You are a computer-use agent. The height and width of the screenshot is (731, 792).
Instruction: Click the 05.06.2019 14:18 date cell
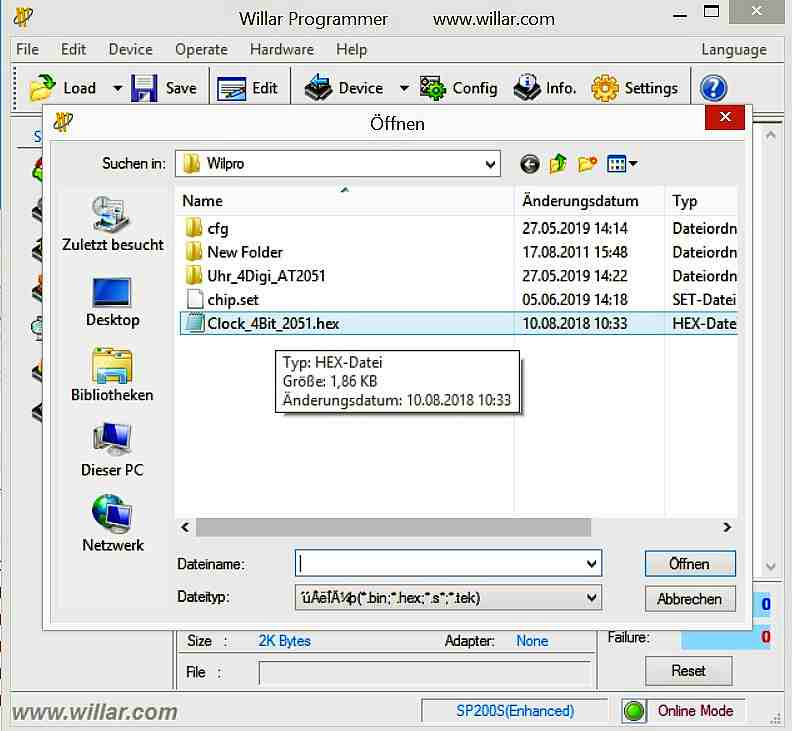pyautogui.click(x=575, y=300)
